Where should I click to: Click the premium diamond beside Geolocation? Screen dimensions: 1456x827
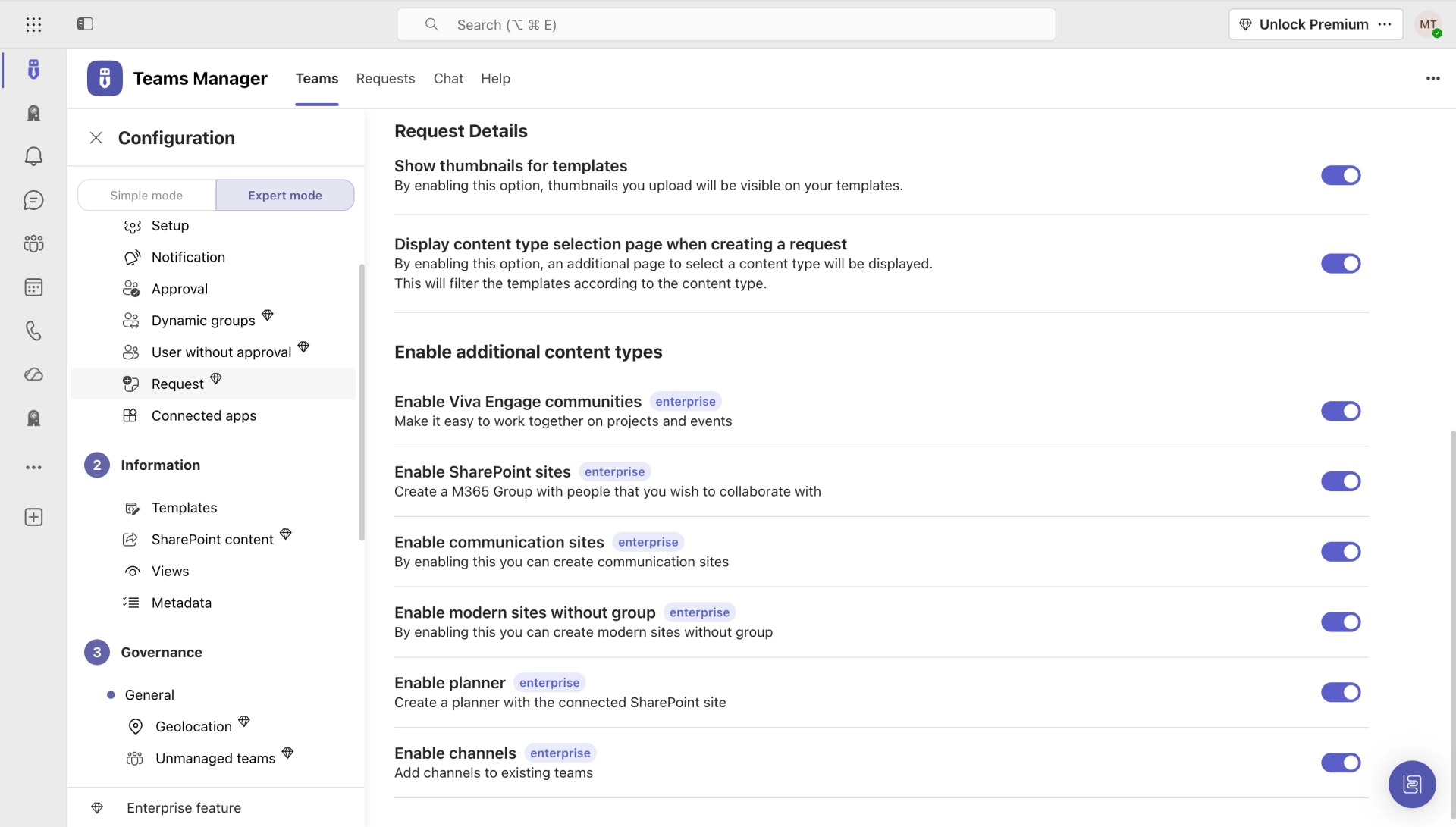click(x=244, y=721)
